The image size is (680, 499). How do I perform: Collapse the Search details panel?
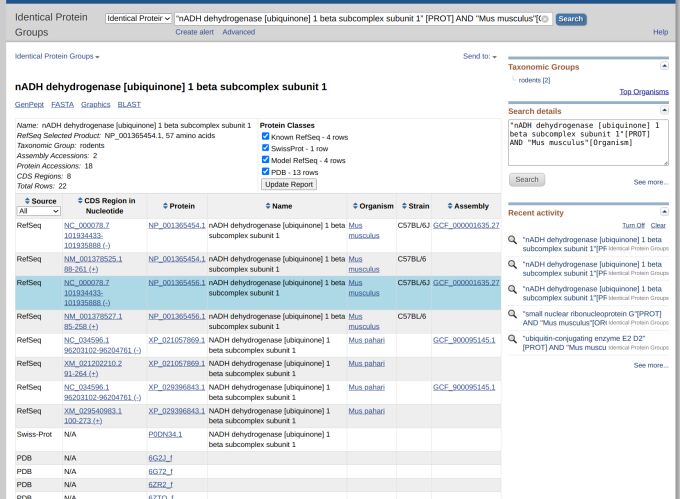pos(664,110)
